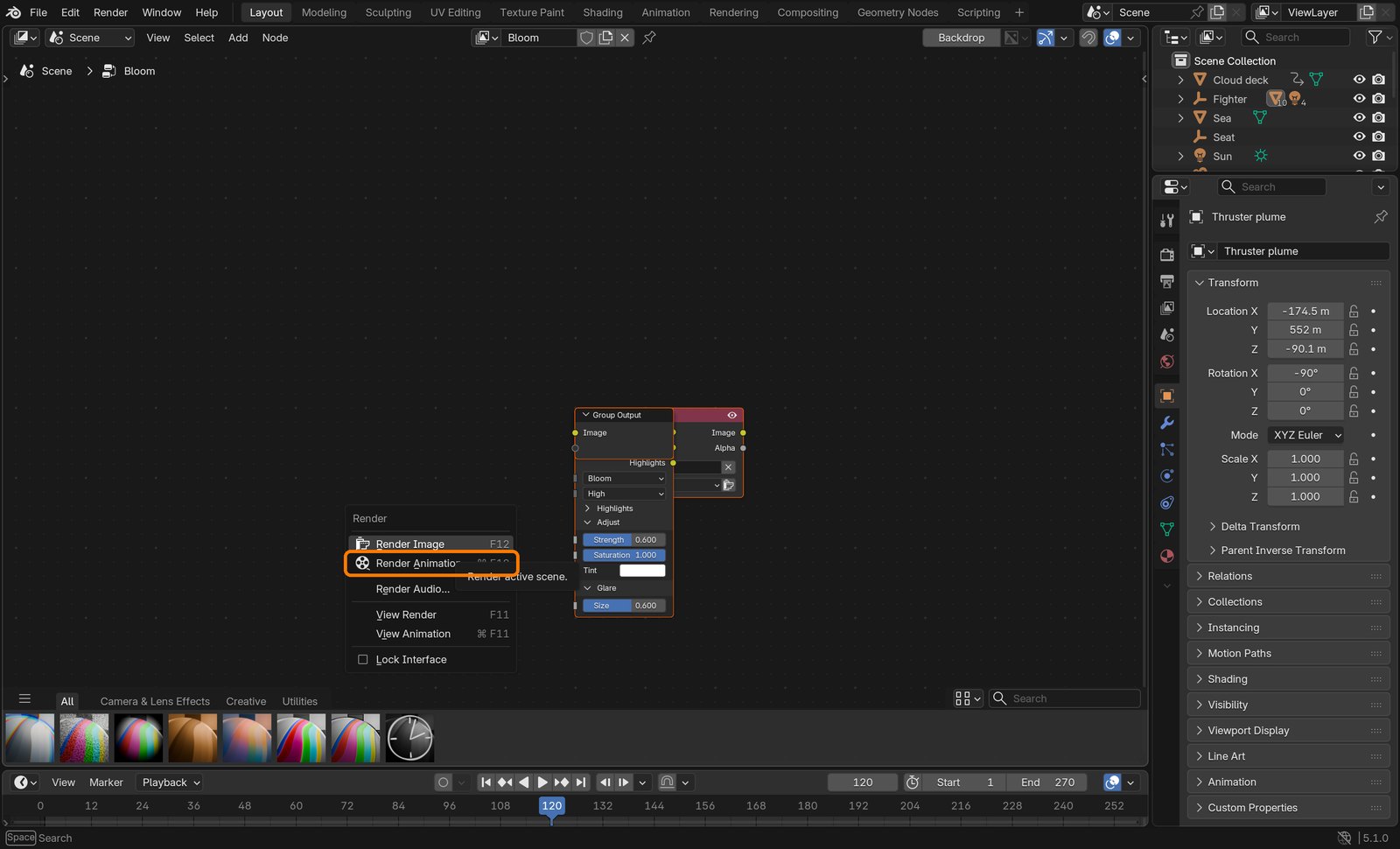This screenshot has height=849, width=1400.
Task: Click the Unlink button for Bloom node group
Action: [625, 38]
